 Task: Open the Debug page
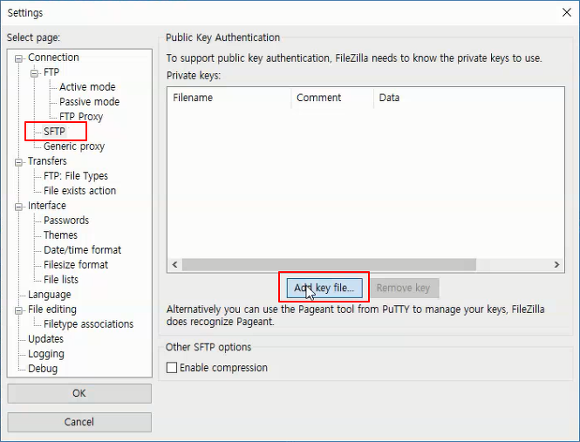tap(43, 368)
